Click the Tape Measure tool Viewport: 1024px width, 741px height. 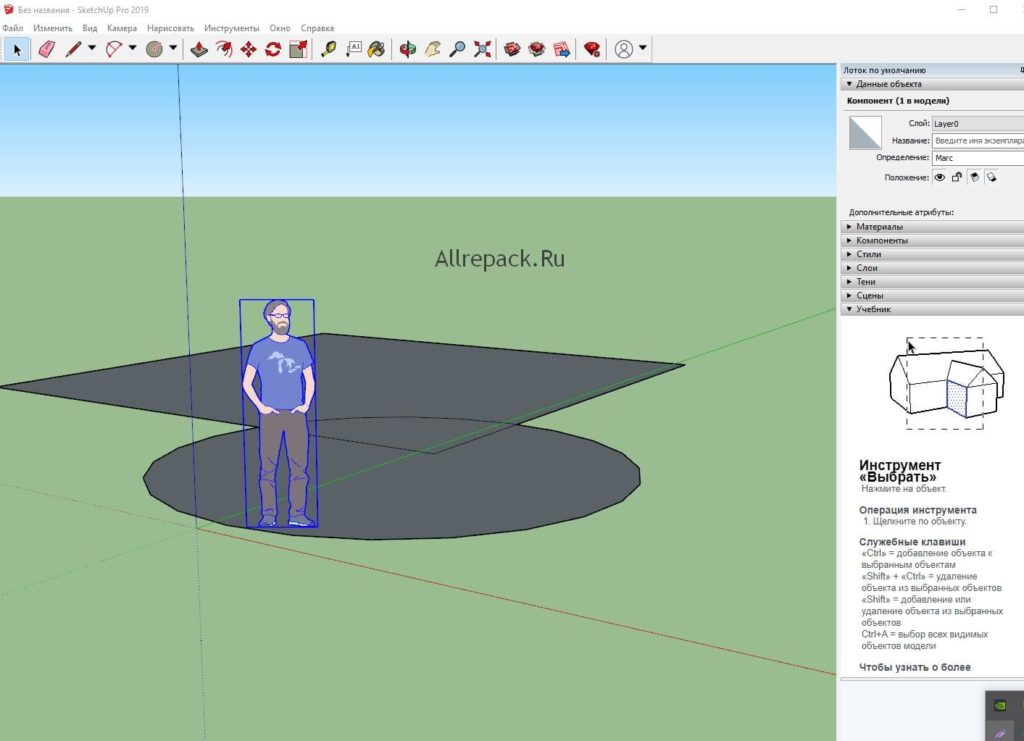point(328,49)
